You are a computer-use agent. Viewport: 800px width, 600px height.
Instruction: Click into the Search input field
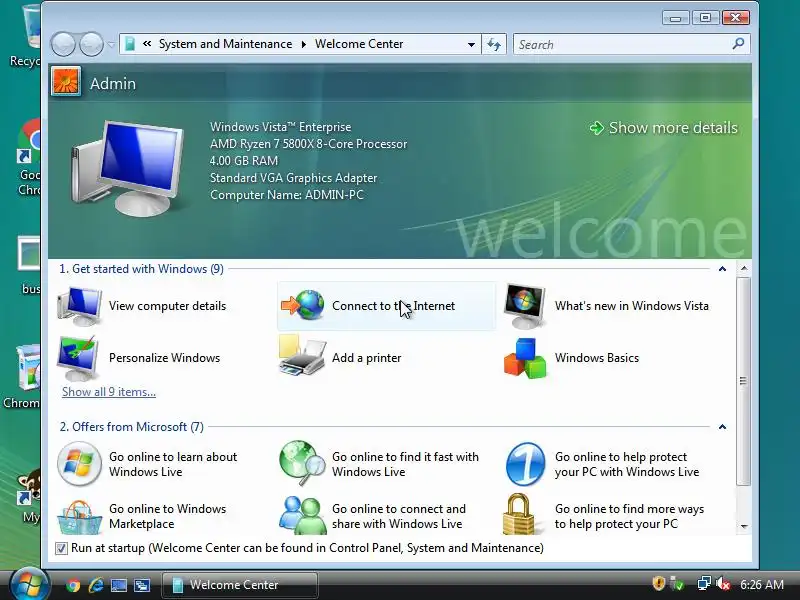[x=622, y=44]
